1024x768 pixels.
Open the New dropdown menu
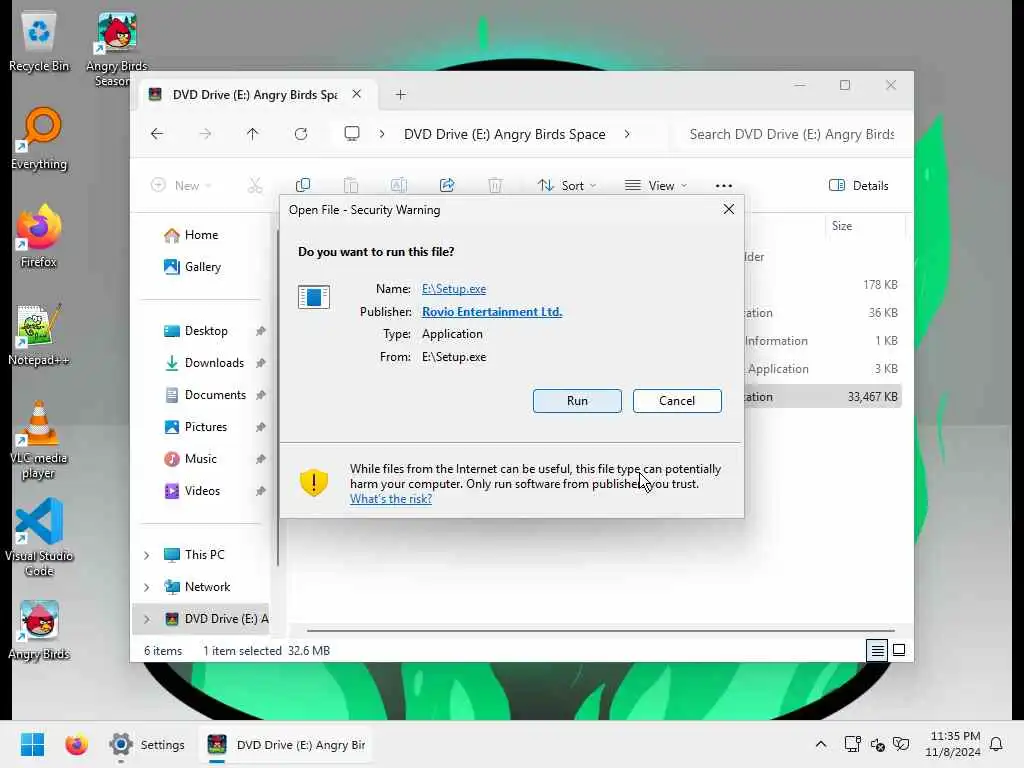(181, 185)
